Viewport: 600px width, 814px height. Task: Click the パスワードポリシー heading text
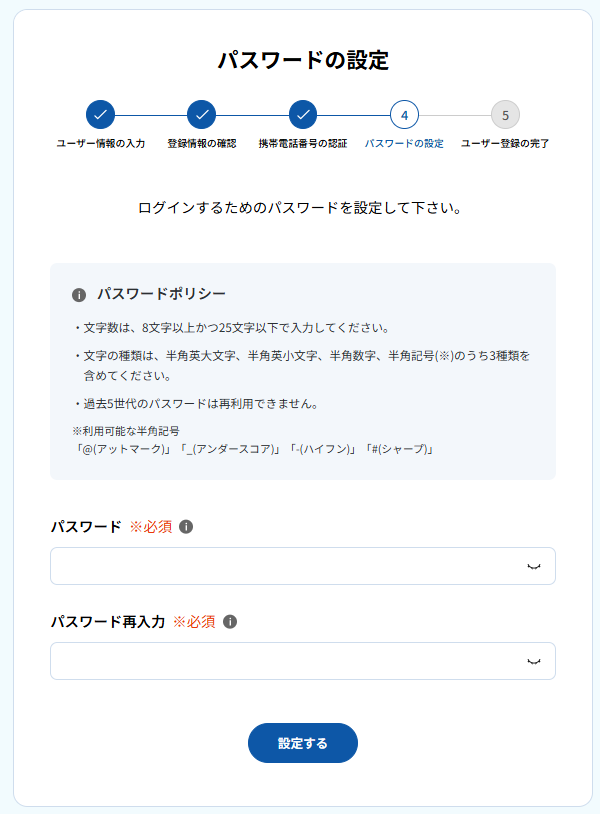(x=161, y=294)
